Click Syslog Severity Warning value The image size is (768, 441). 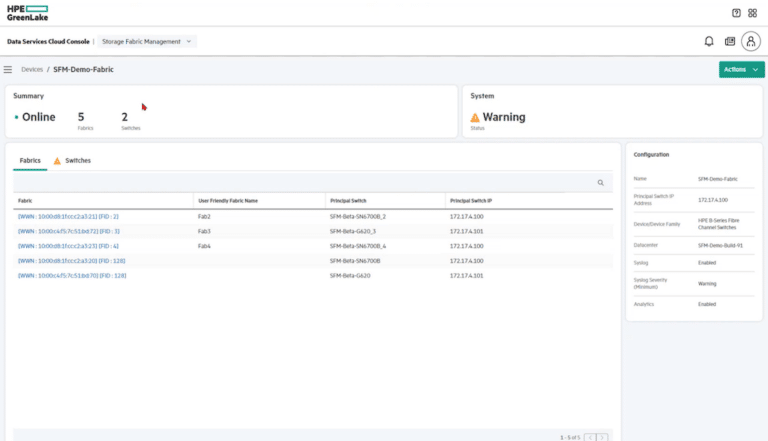click(707, 284)
